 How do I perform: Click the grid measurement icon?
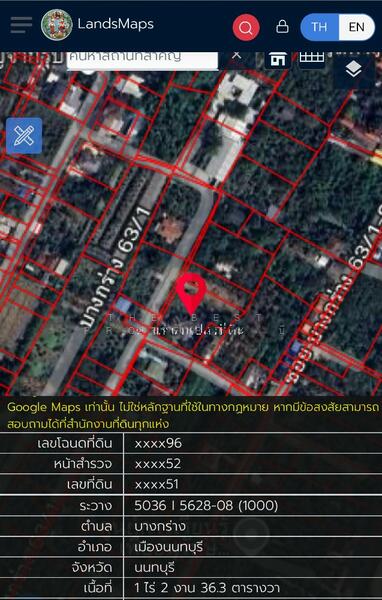point(312,59)
